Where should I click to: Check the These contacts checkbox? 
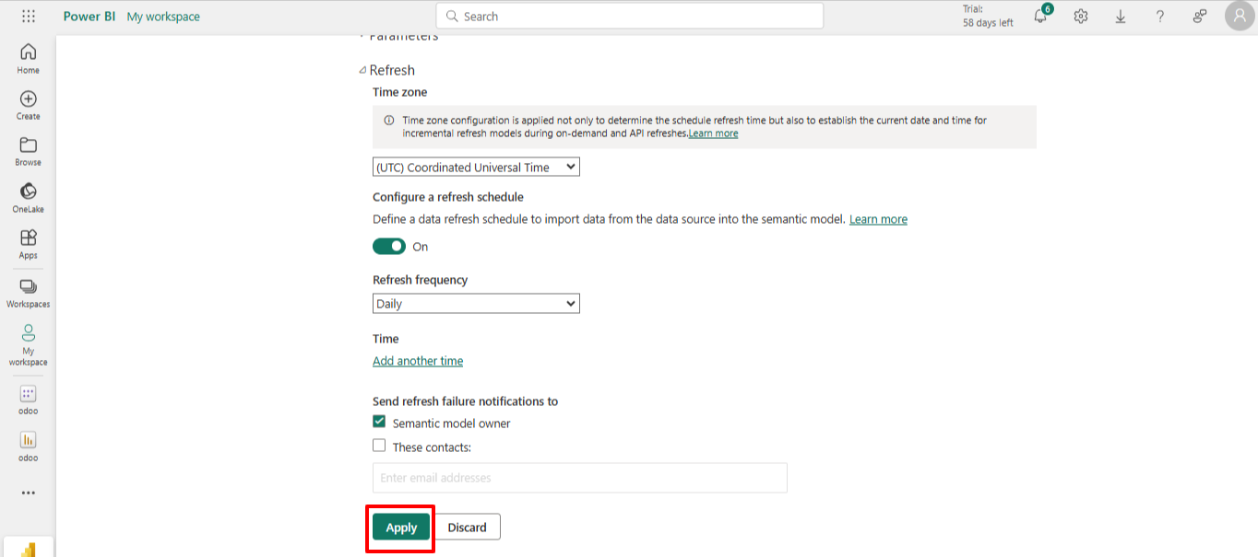point(379,446)
